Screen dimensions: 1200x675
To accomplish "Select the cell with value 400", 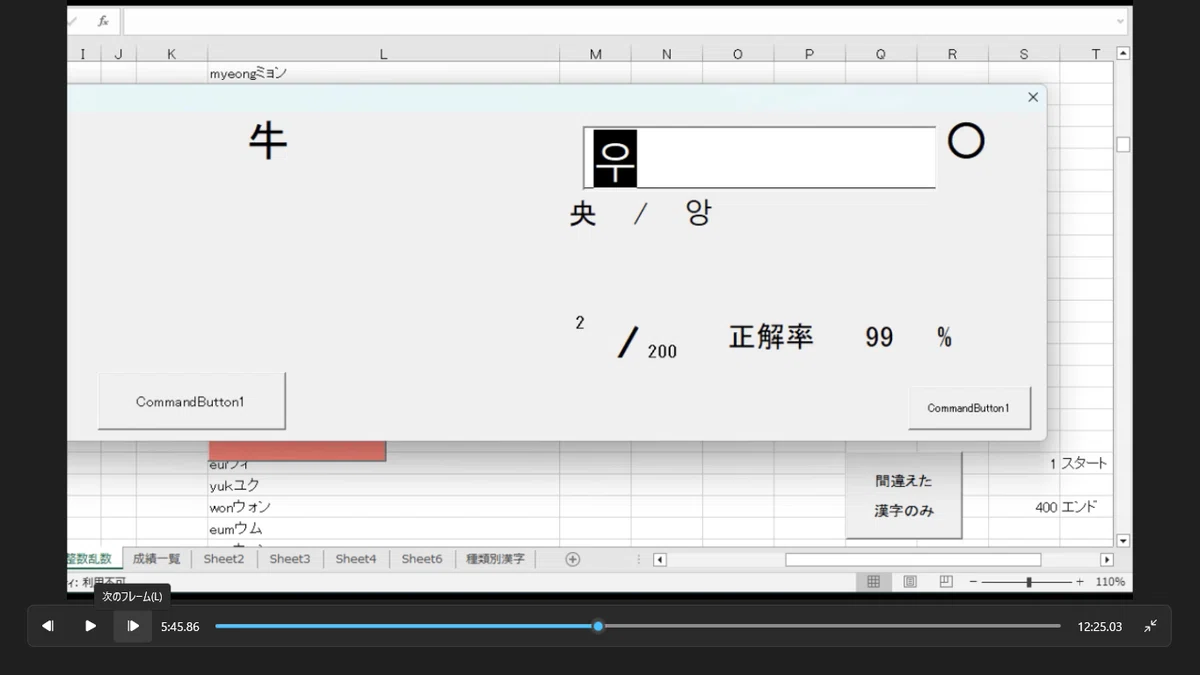I will (1024, 507).
